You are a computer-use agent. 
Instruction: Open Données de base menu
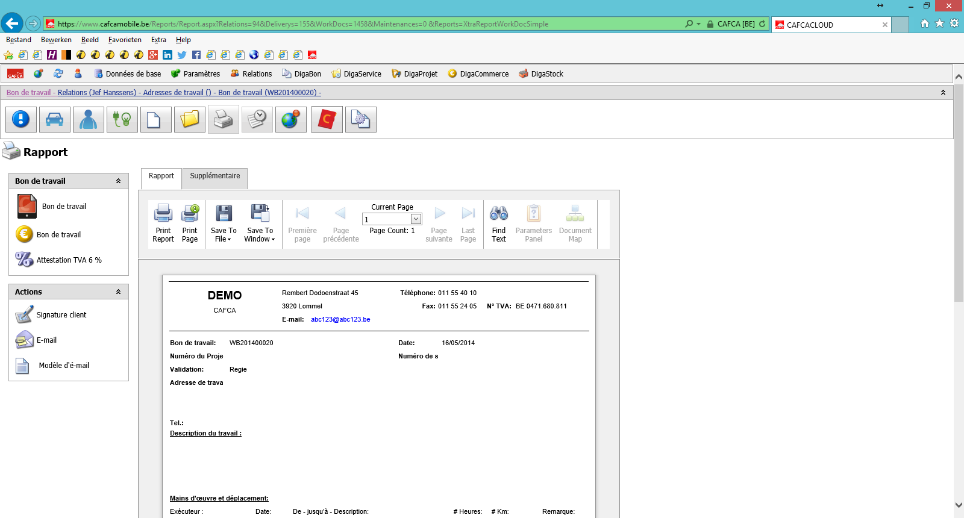click(127, 74)
